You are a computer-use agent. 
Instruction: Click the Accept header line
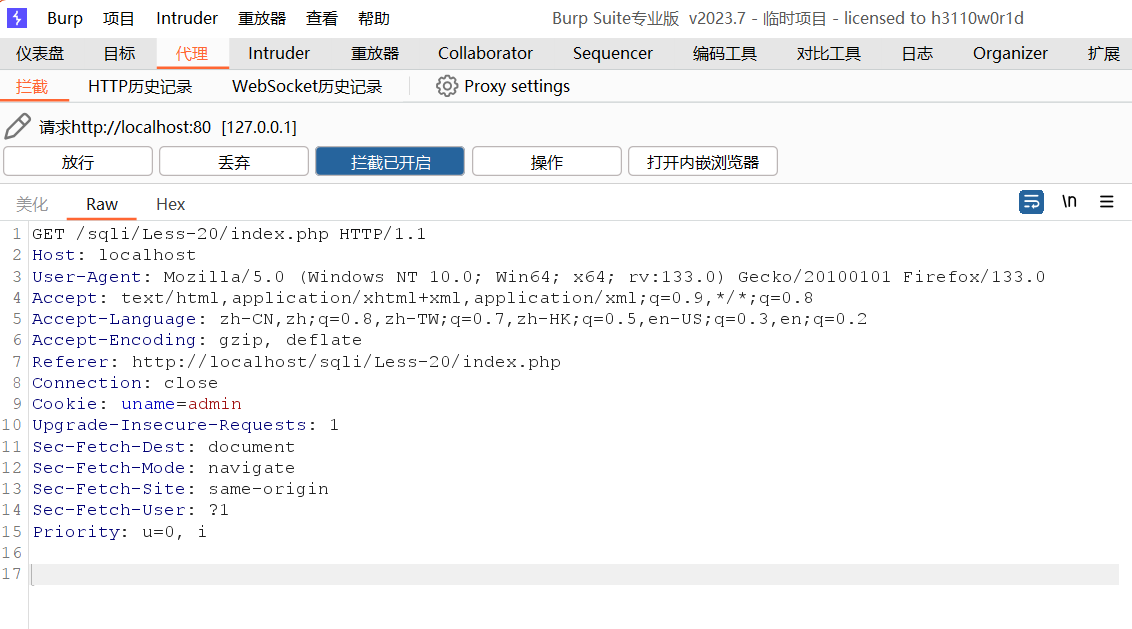(x=422, y=298)
